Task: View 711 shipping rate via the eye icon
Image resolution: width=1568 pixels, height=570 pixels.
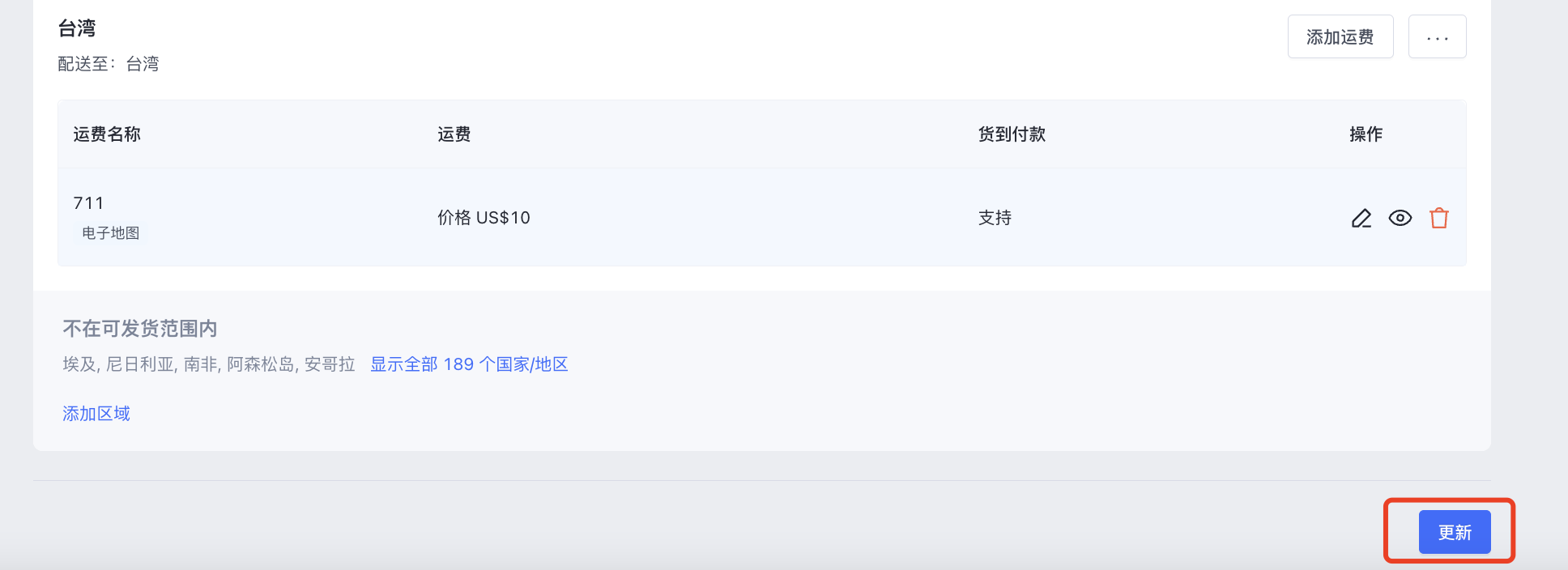Action: 1400,218
